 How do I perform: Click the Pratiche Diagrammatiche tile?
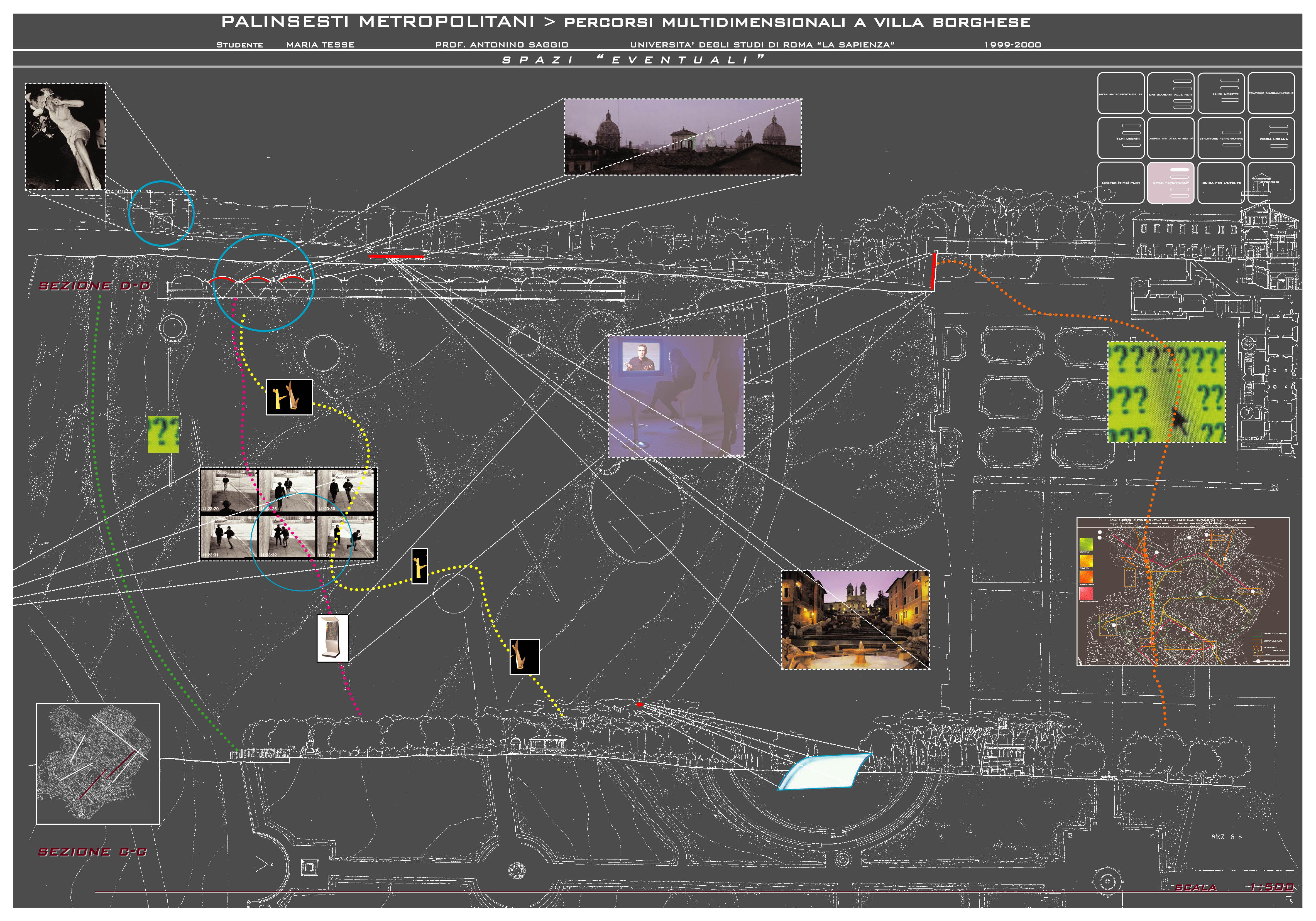[1271, 93]
